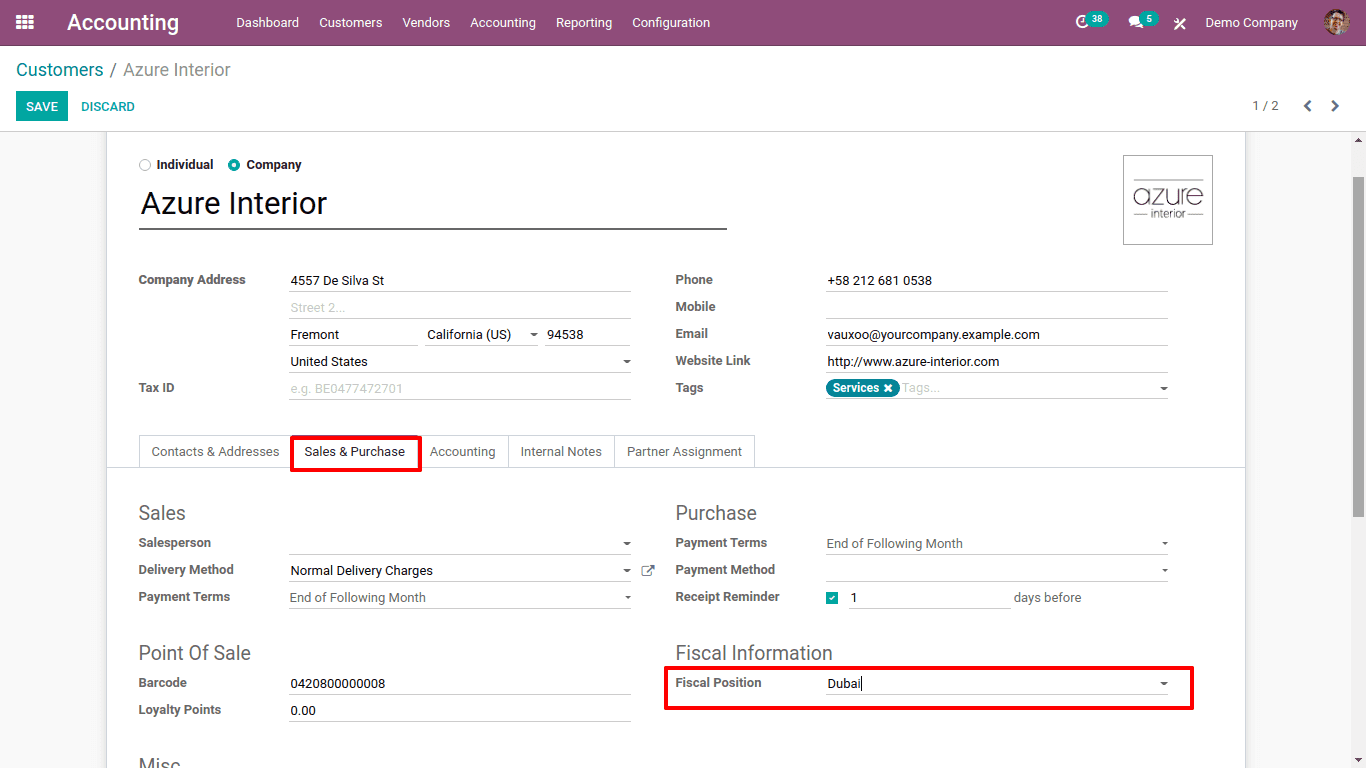Viewport: 1366px width, 768px height.
Task: Switch to Sales & Purchase tab
Action: [355, 452]
